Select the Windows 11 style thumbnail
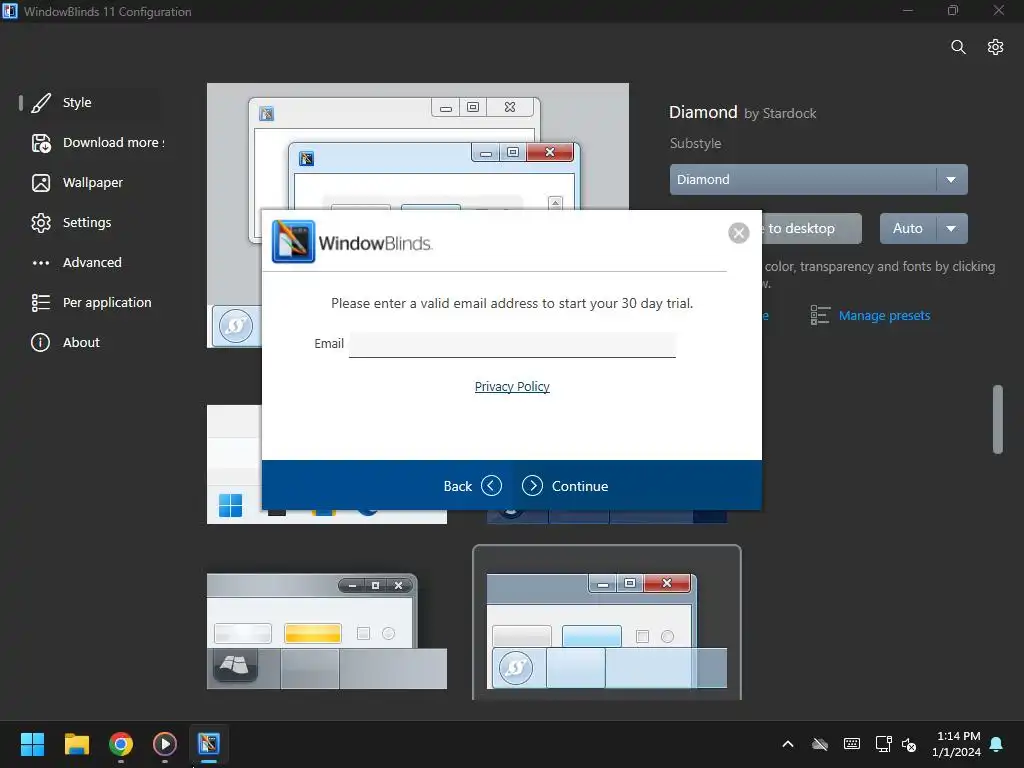Screen dimensions: 1024x768 [234, 464]
